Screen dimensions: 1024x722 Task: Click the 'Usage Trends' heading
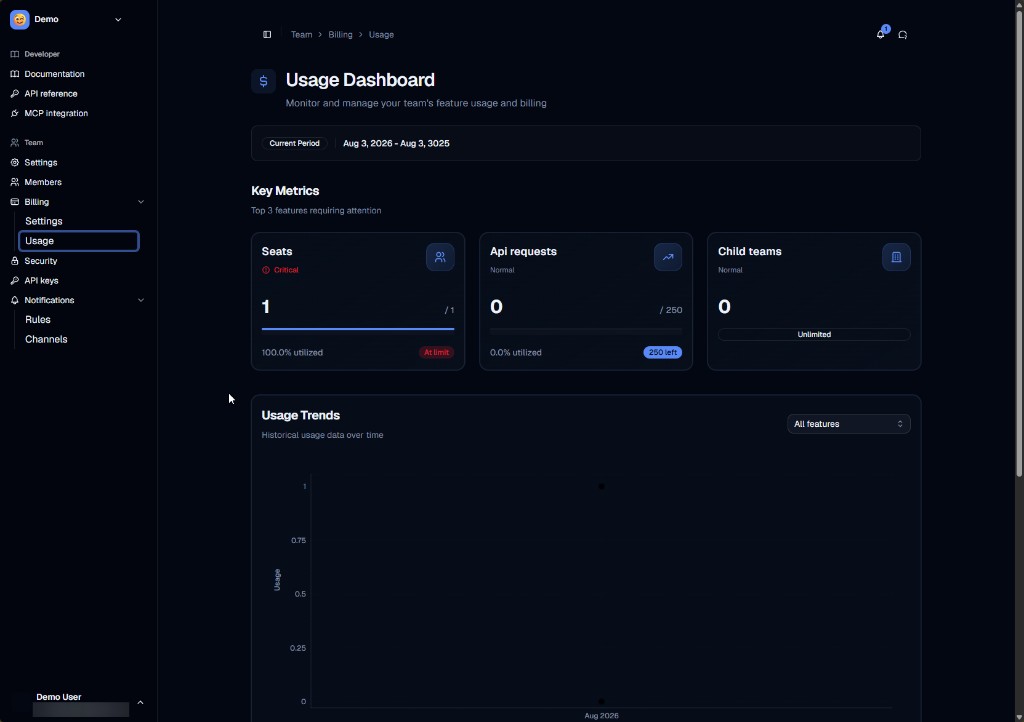300,415
